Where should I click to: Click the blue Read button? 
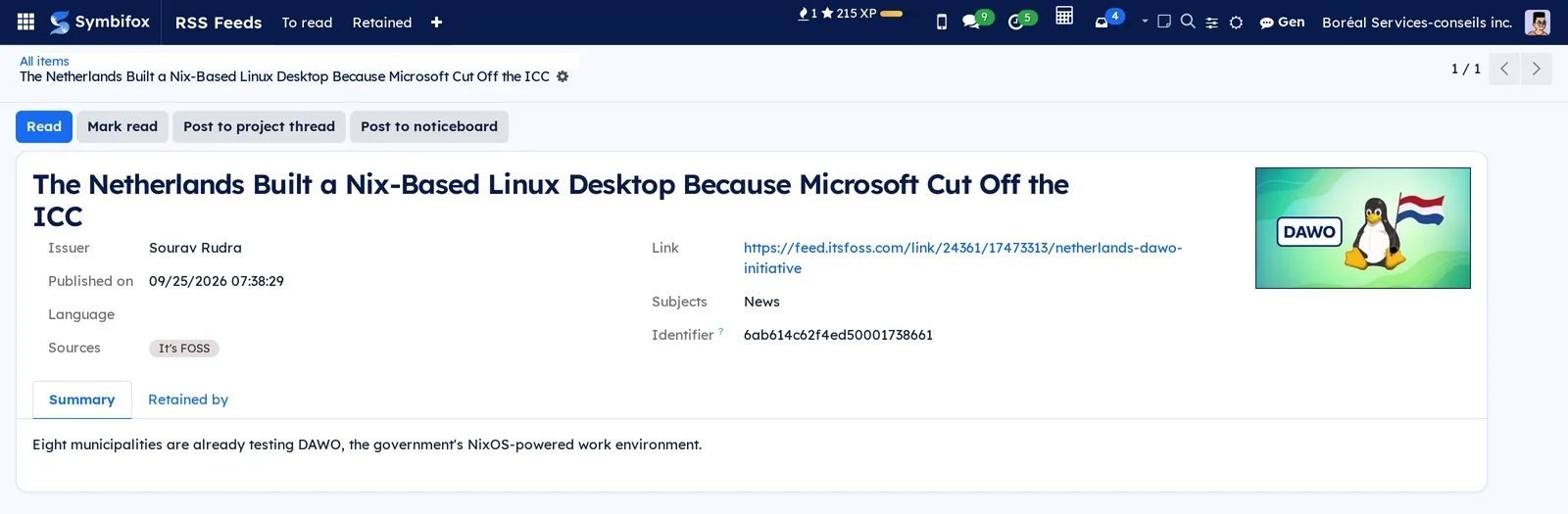[44, 126]
